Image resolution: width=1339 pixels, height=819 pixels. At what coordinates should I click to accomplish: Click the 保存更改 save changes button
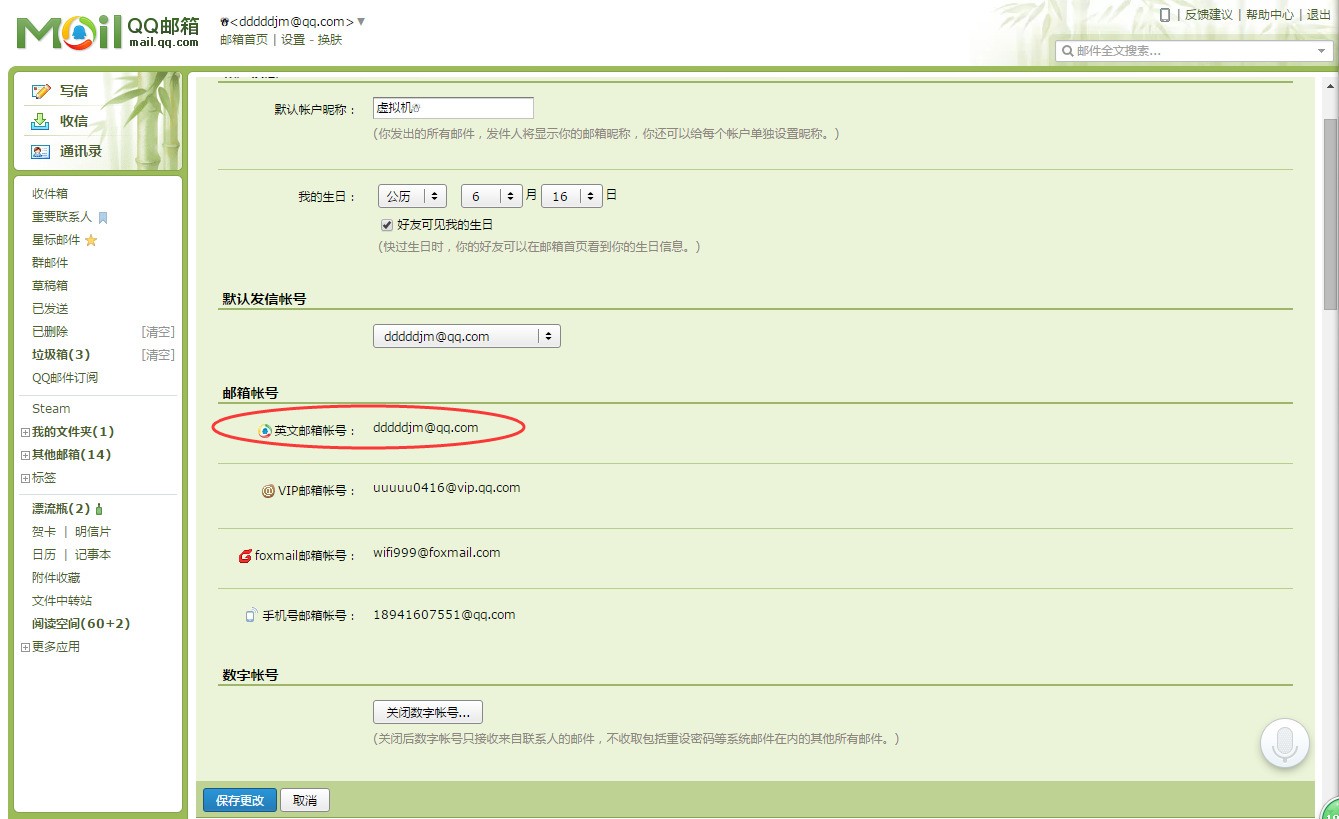(239, 800)
